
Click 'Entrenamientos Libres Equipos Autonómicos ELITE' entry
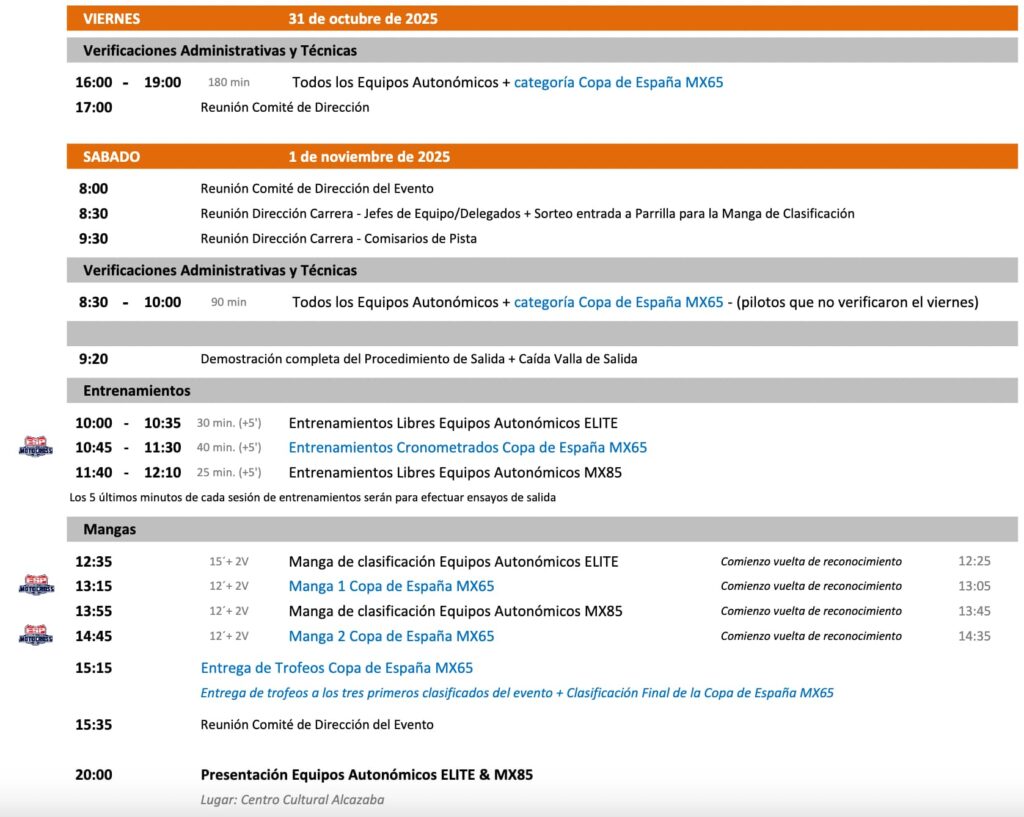click(453, 423)
